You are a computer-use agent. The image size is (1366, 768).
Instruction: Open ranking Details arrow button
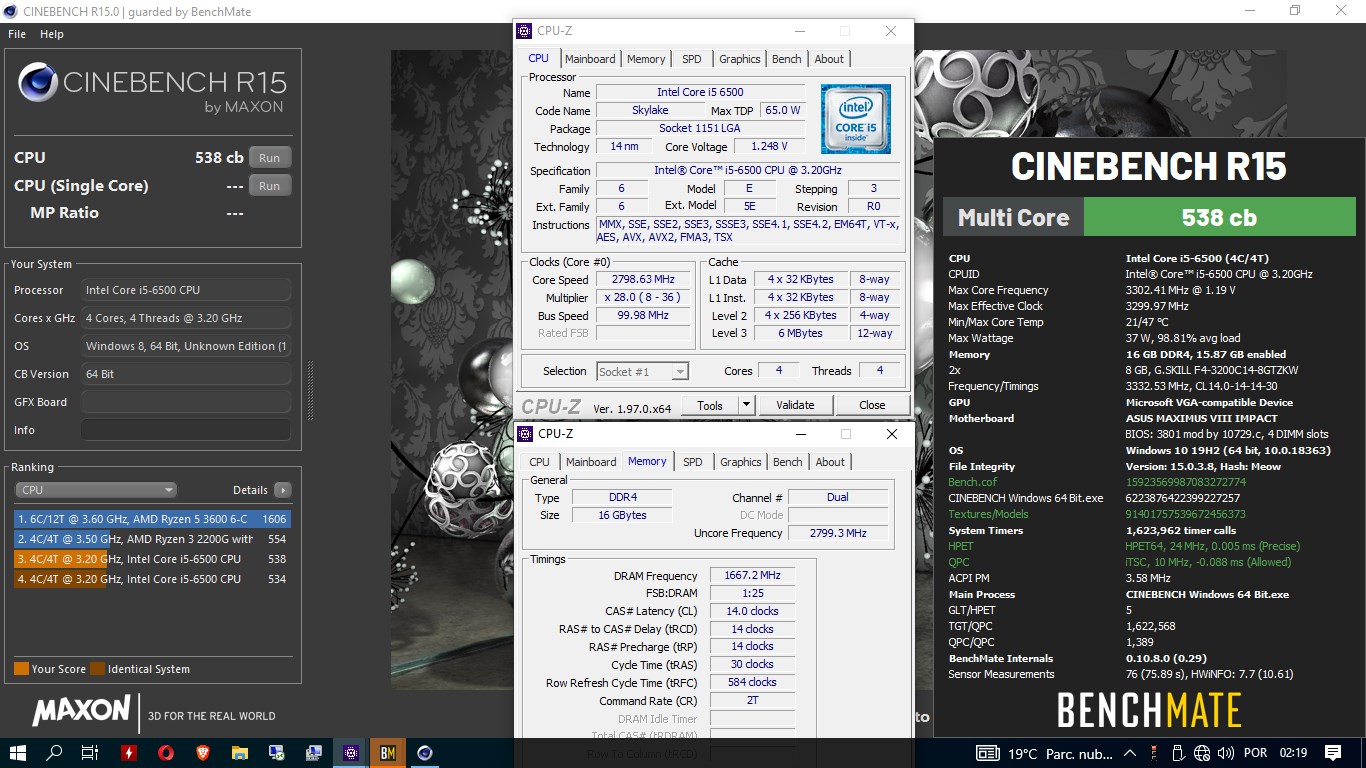click(x=283, y=490)
